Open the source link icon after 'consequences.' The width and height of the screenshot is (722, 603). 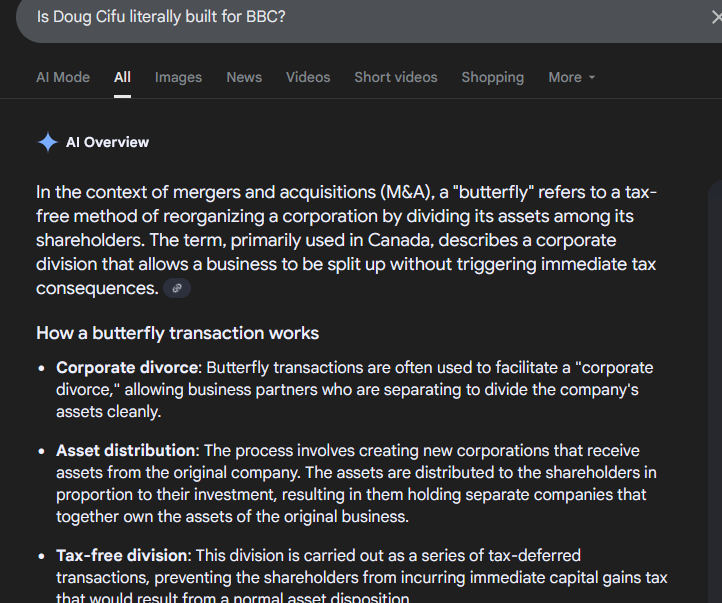pos(177,288)
